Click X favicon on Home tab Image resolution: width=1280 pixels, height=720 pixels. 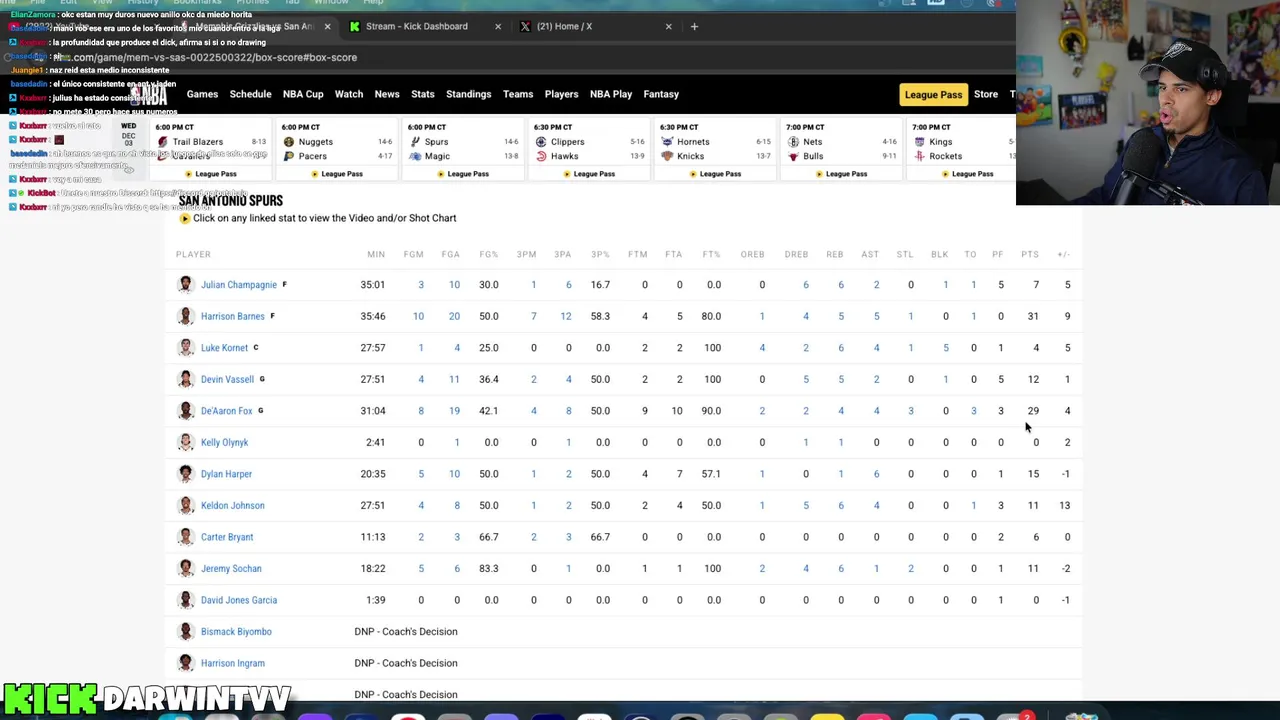(x=525, y=26)
